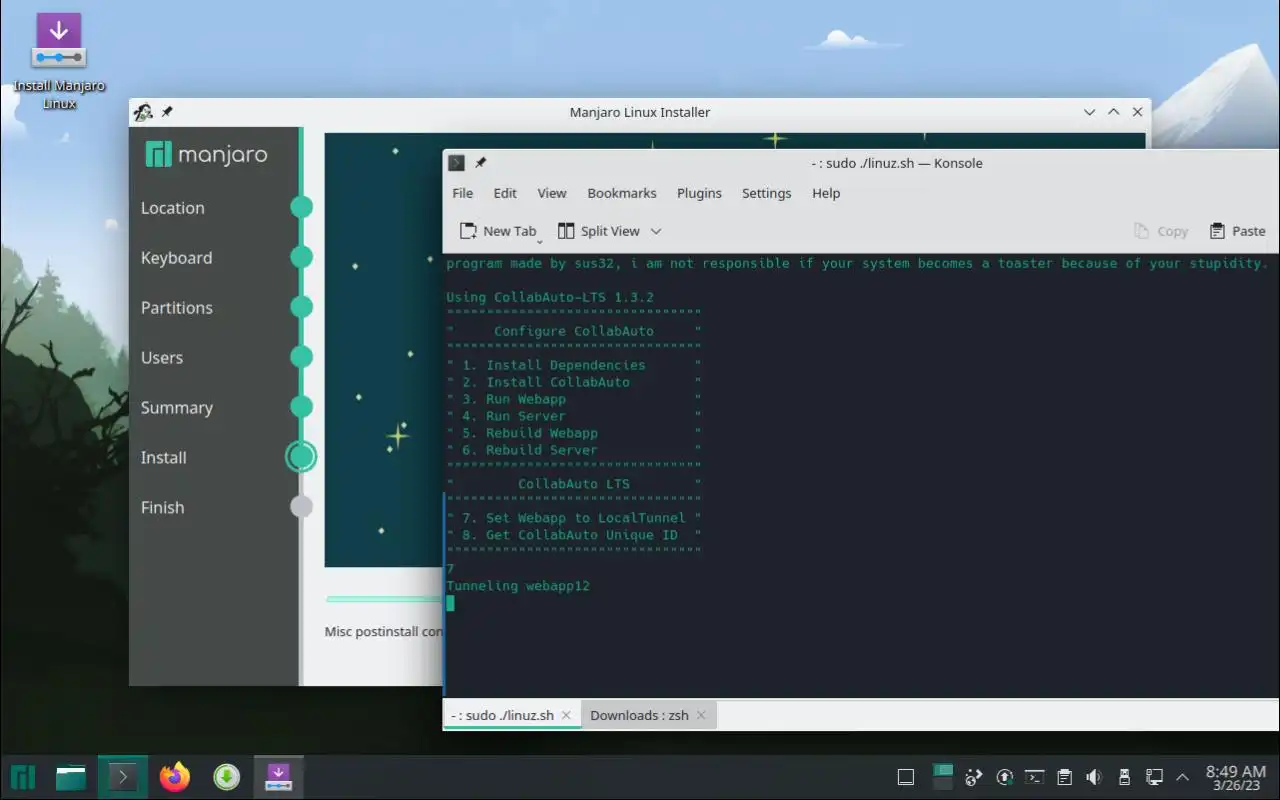Switch to the Manjaro installer taskbar entry
This screenshot has height=800, width=1280.
278,777
